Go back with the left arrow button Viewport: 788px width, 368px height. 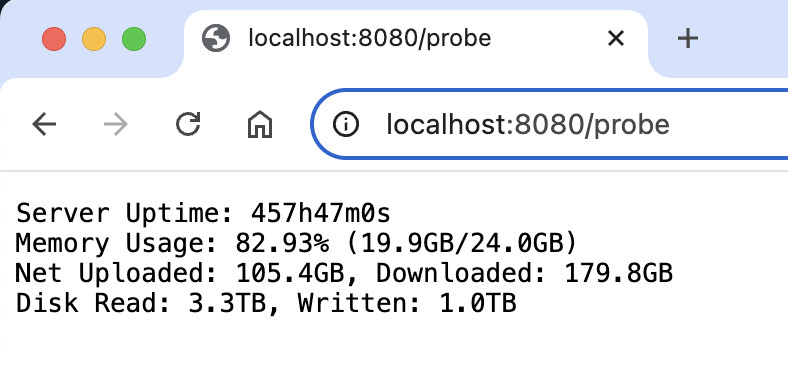tap(44, 124)
